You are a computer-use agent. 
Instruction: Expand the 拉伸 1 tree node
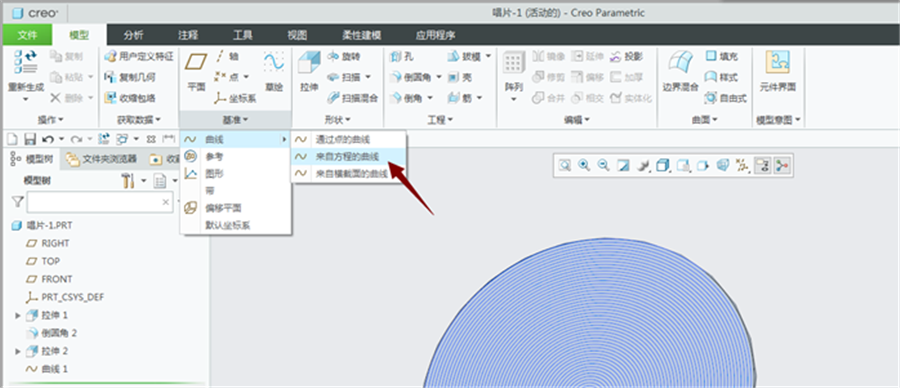pos(18,315)
